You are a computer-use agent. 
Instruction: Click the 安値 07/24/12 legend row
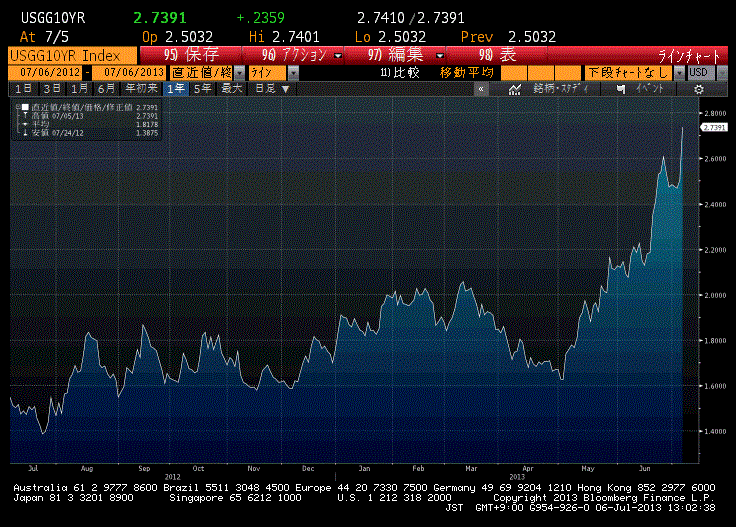(x=88, y=133)
